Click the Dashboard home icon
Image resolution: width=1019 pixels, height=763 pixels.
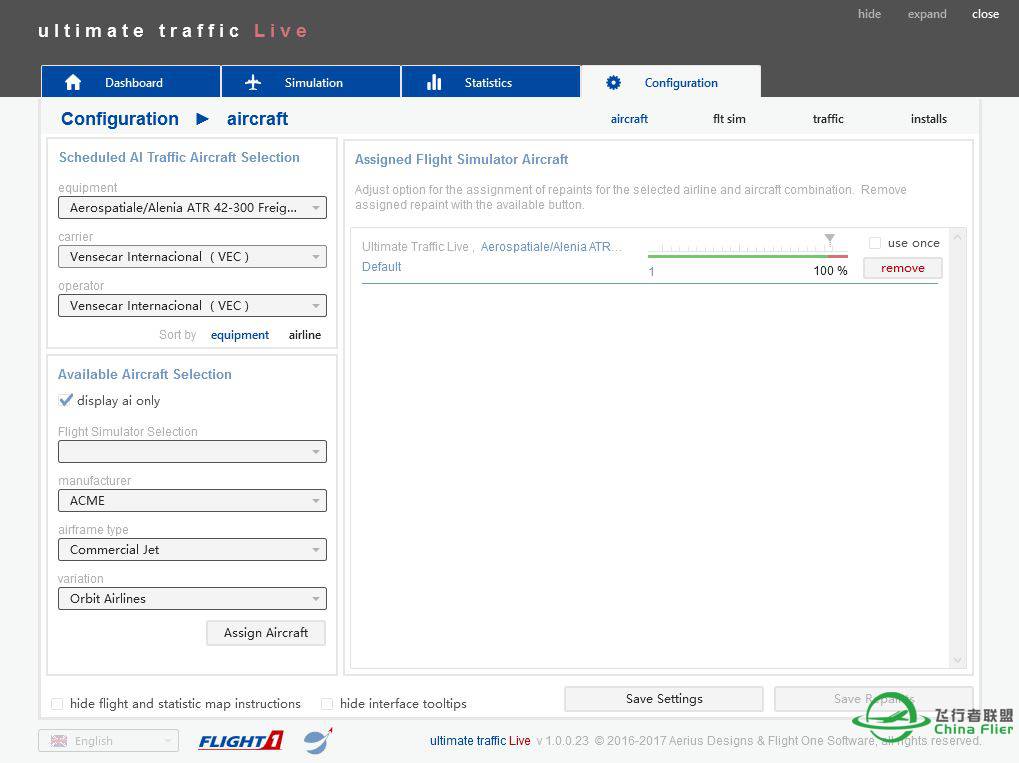(x=73, y=83)
